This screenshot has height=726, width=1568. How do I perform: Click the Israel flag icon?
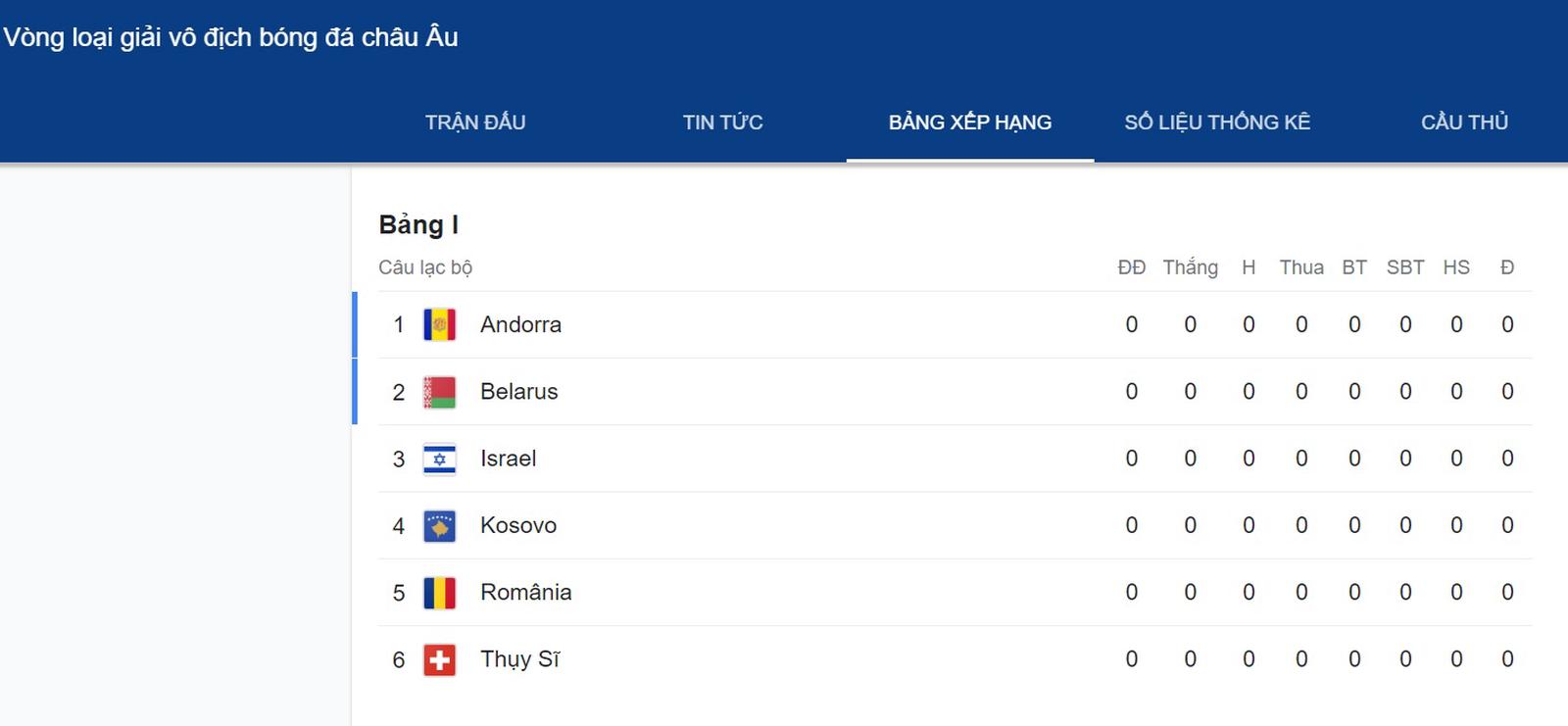(439, 459)
